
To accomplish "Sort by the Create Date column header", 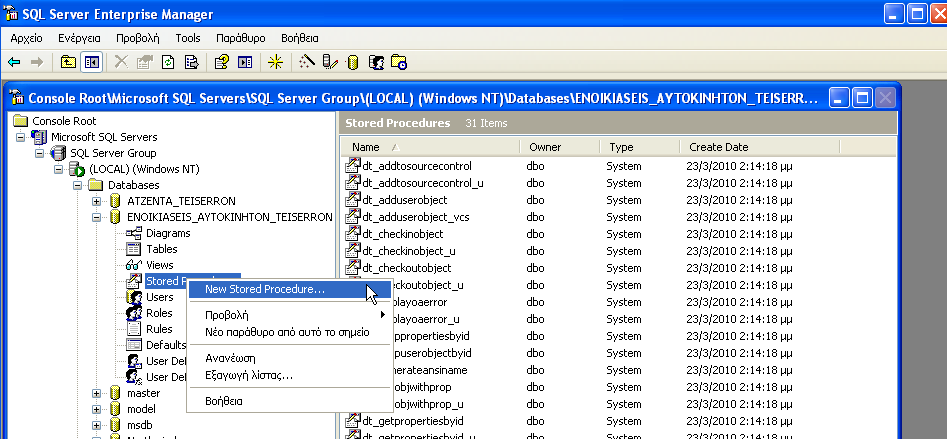I will (x=759, y=147).
